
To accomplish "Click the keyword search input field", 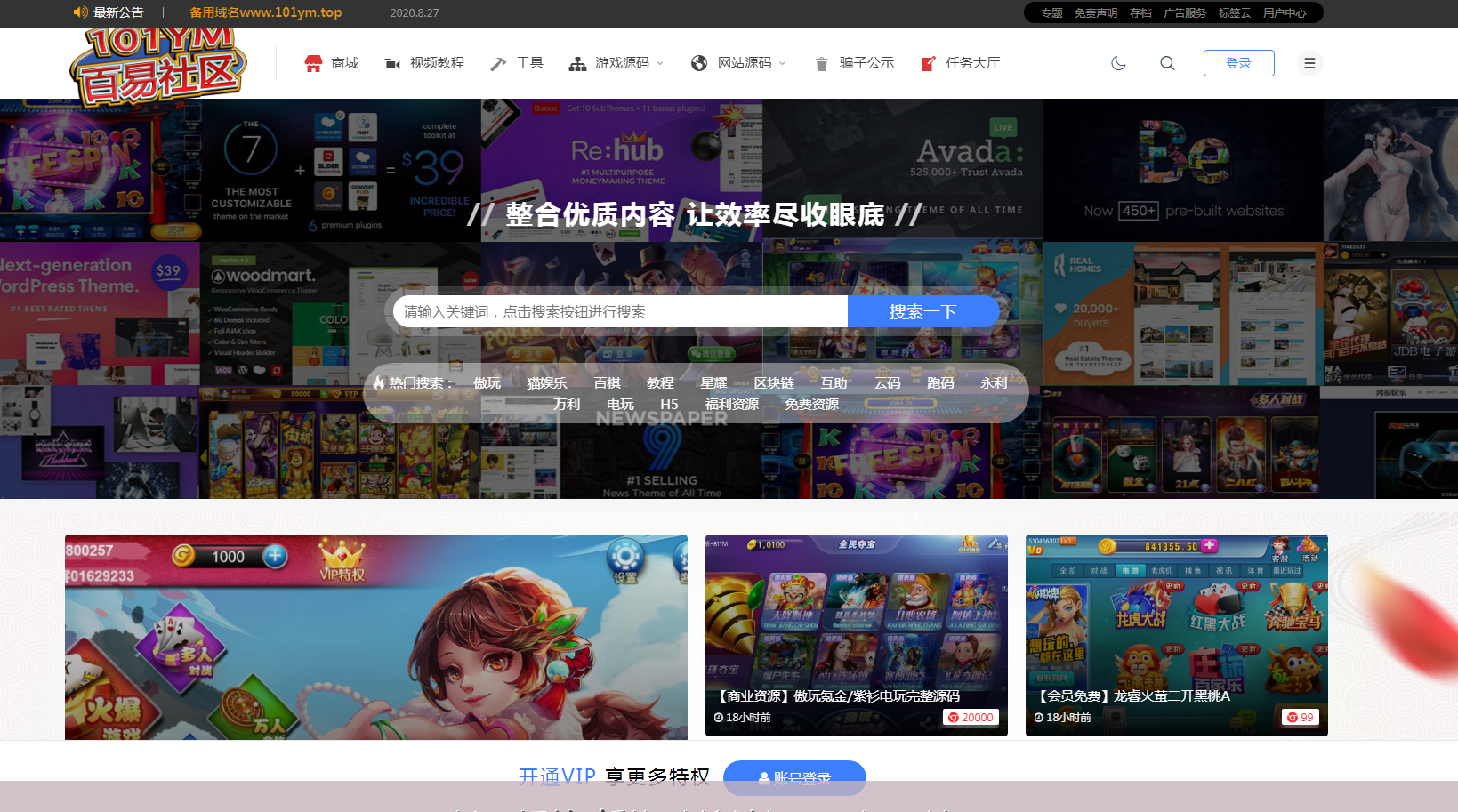I will click(x=620, y=311).
